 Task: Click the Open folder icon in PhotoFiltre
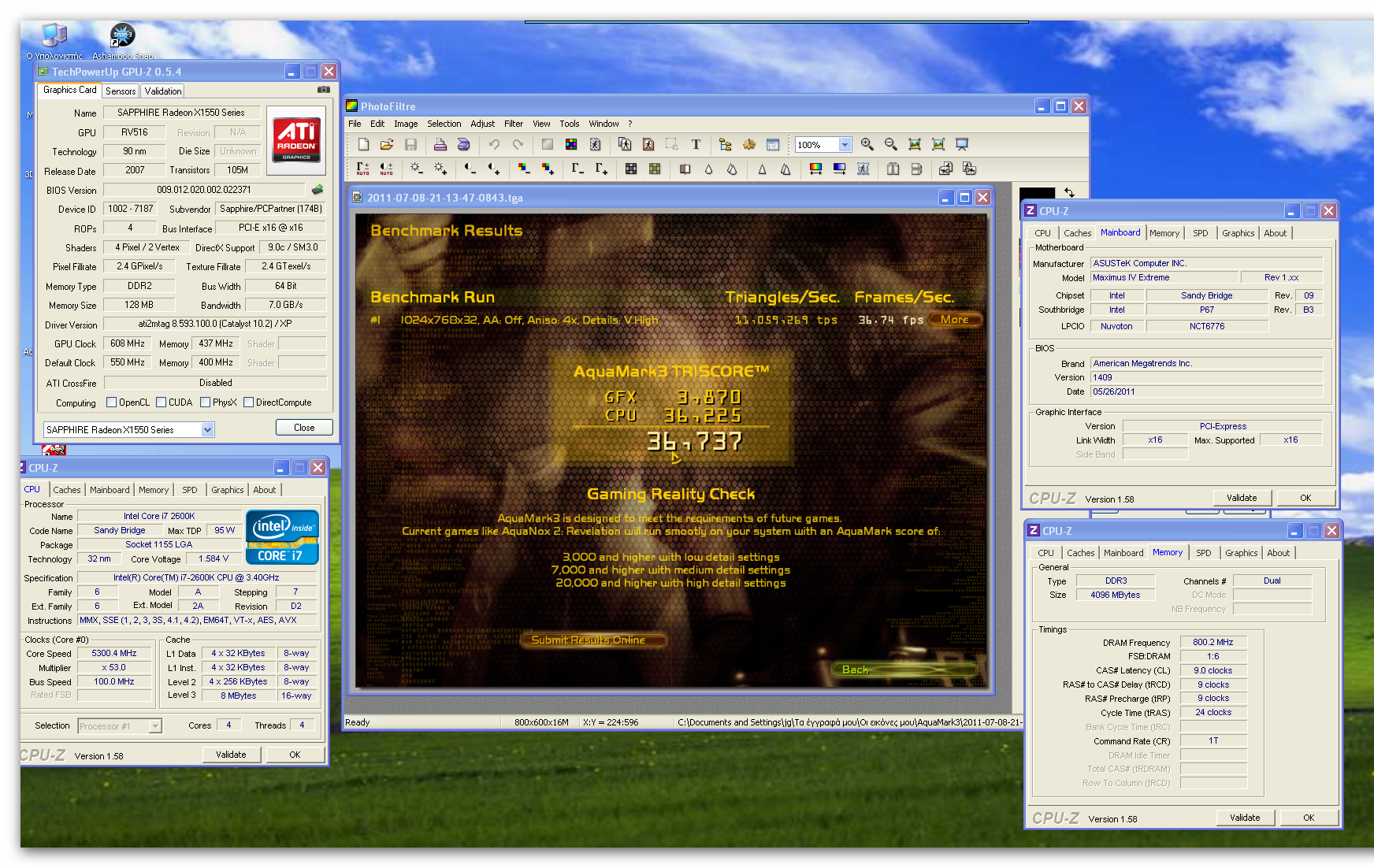387,145
